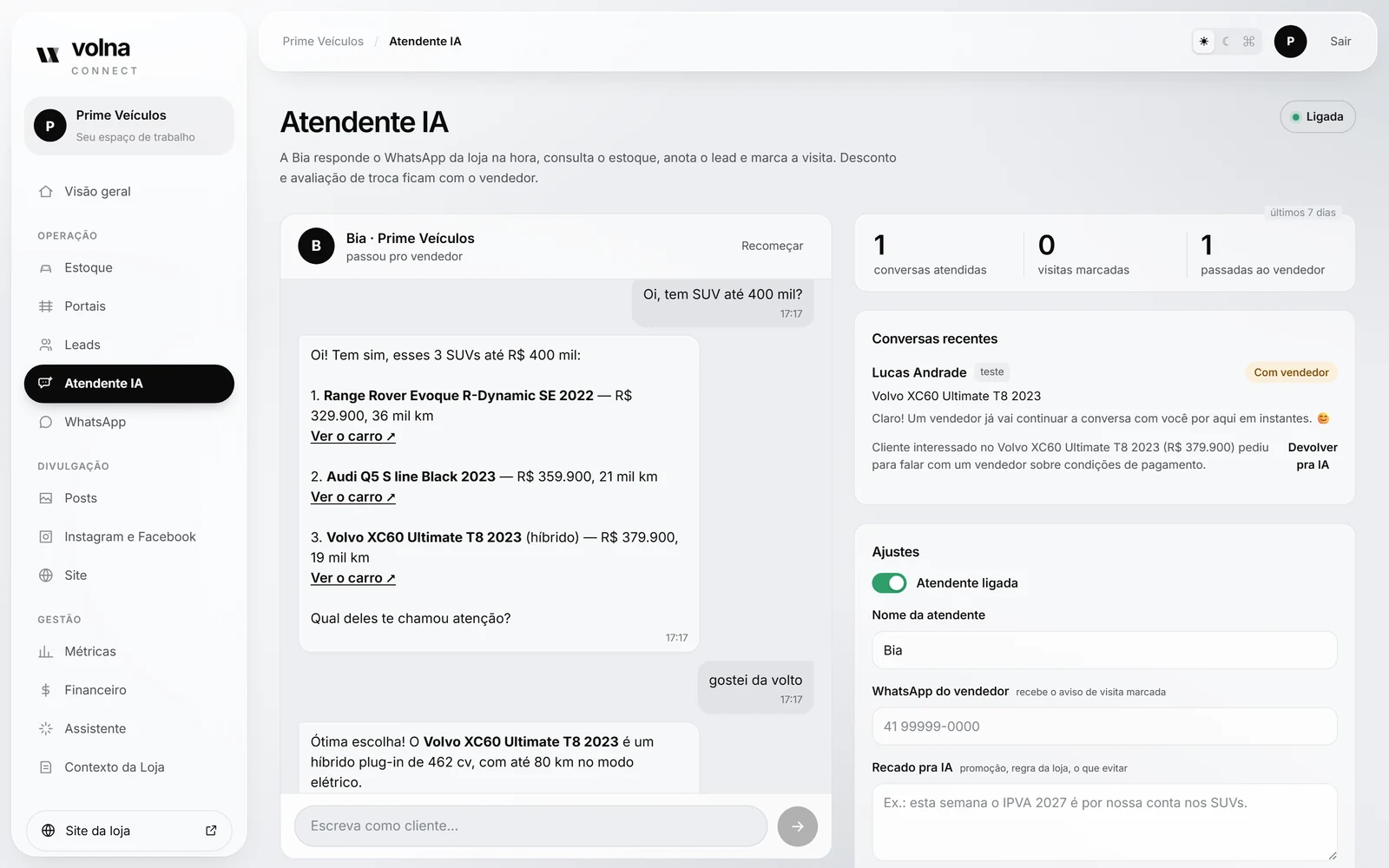Click the Prime Veículos breadcrumb
Screen dimensions: 1389x868
[323, 42]
